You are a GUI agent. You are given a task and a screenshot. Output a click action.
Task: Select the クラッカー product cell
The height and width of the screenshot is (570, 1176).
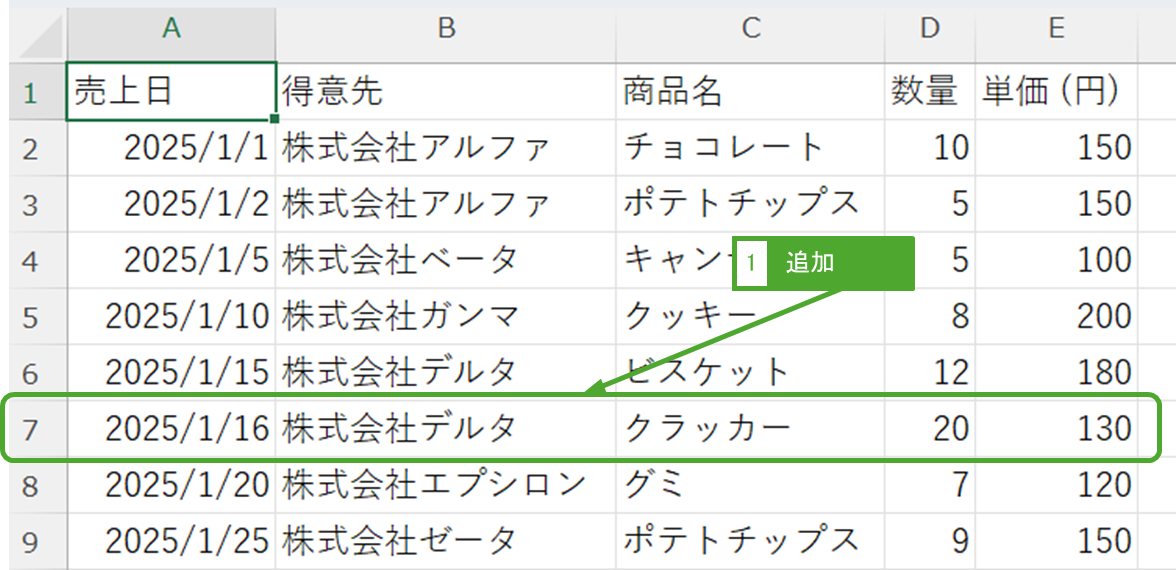[750, 429]
